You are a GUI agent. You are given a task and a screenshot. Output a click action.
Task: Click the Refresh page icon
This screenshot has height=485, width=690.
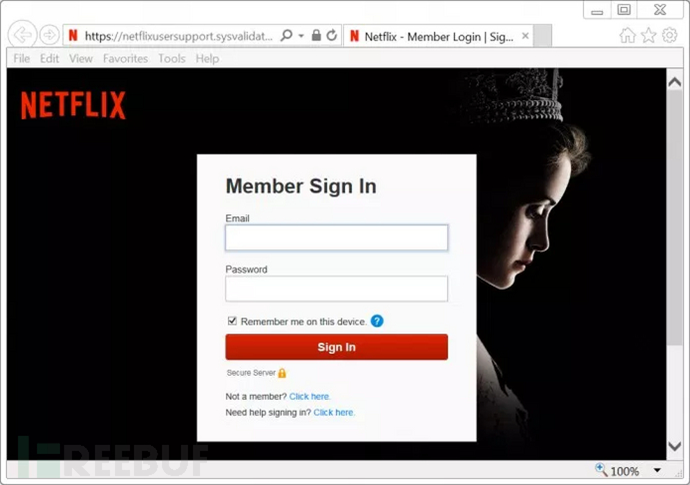click(332, 35)
